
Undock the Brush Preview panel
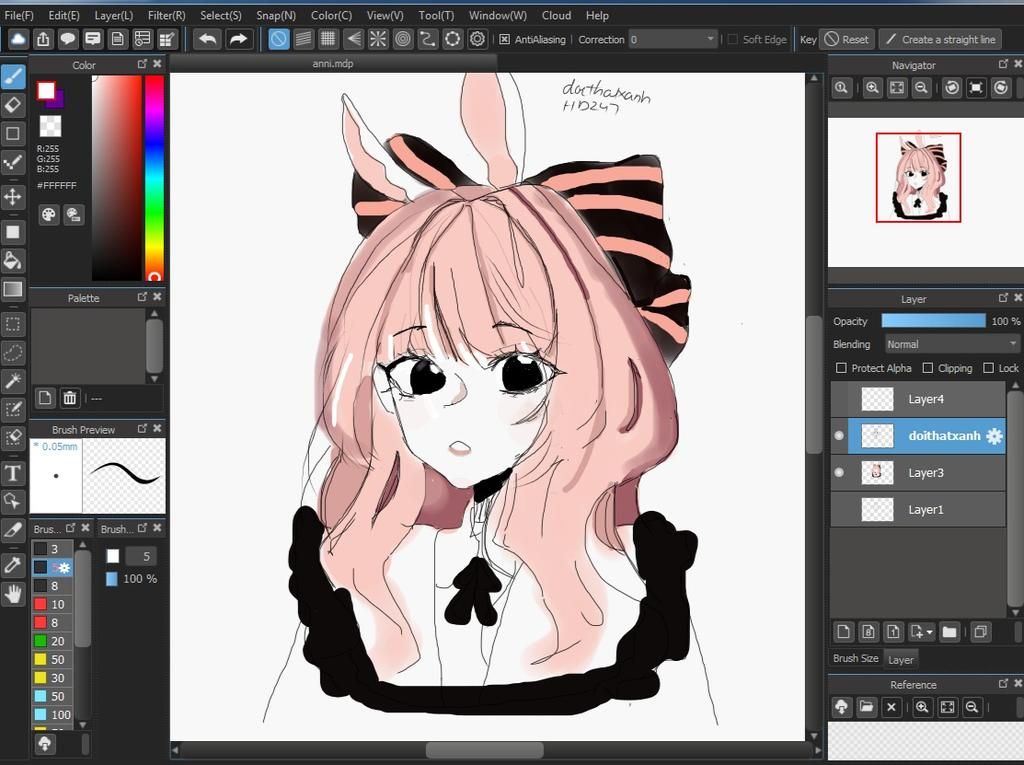click(x=142, y=429)
